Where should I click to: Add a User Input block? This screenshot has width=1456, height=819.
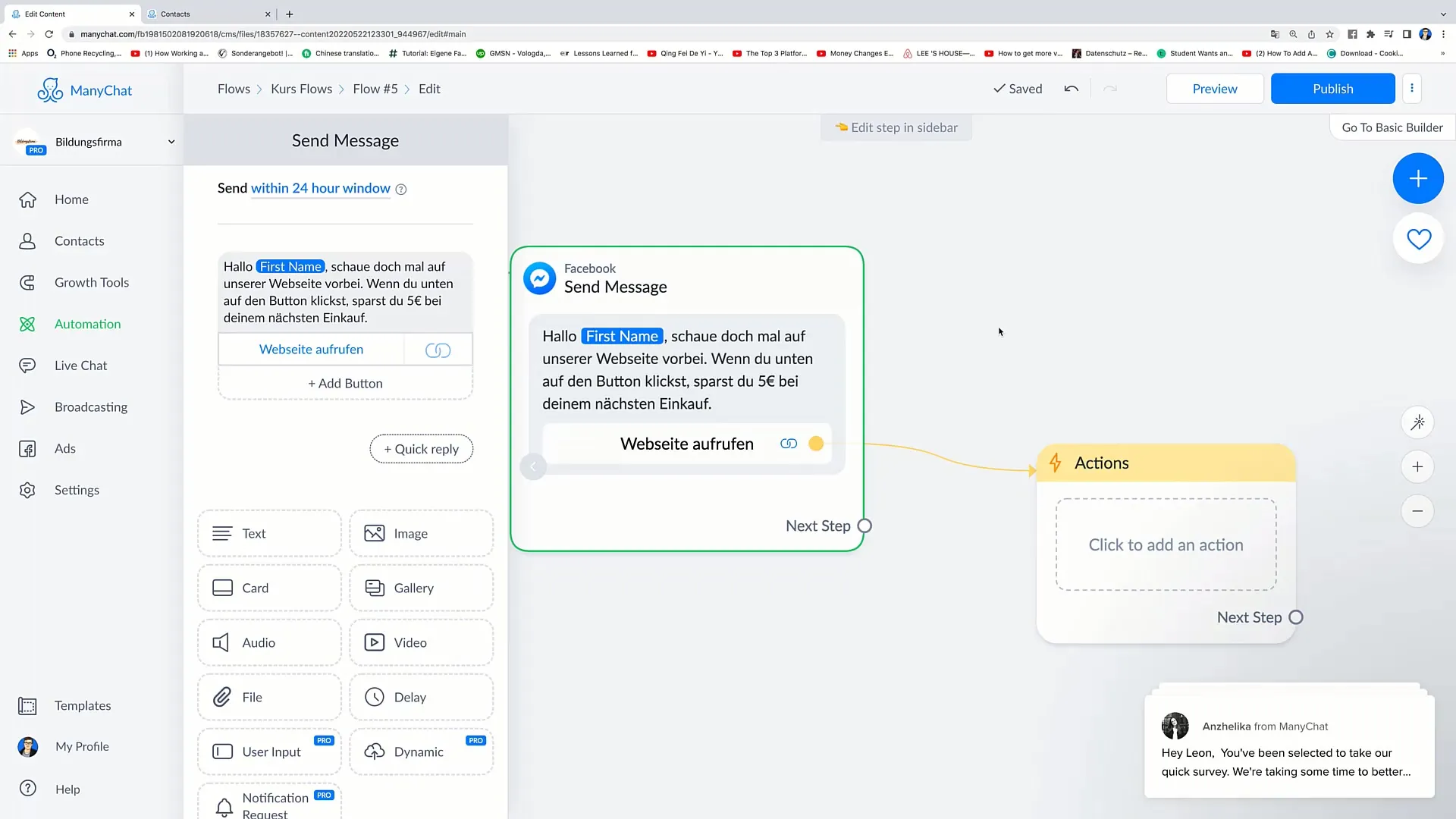pos(269,752)
